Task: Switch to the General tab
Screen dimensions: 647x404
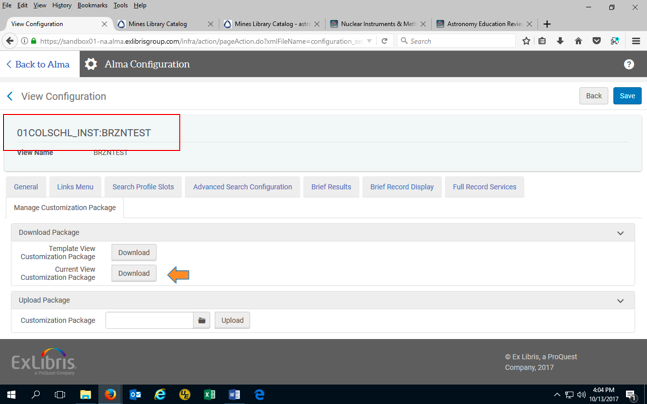Action: click(x=26, y=187)
